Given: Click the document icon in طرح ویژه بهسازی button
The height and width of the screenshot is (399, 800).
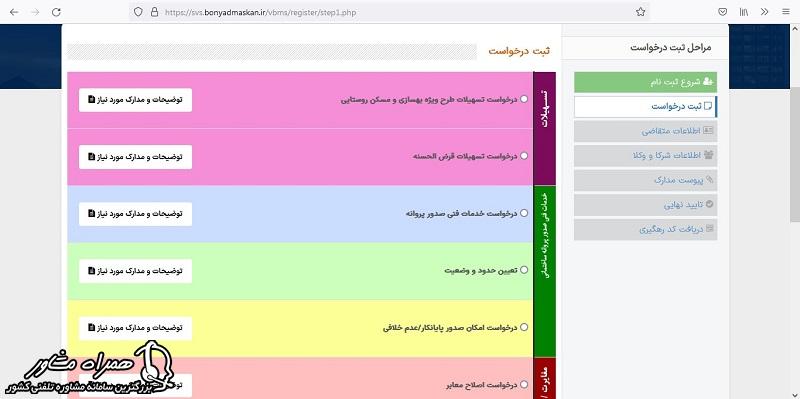Looking at the screenshot, I should [91, 99].
